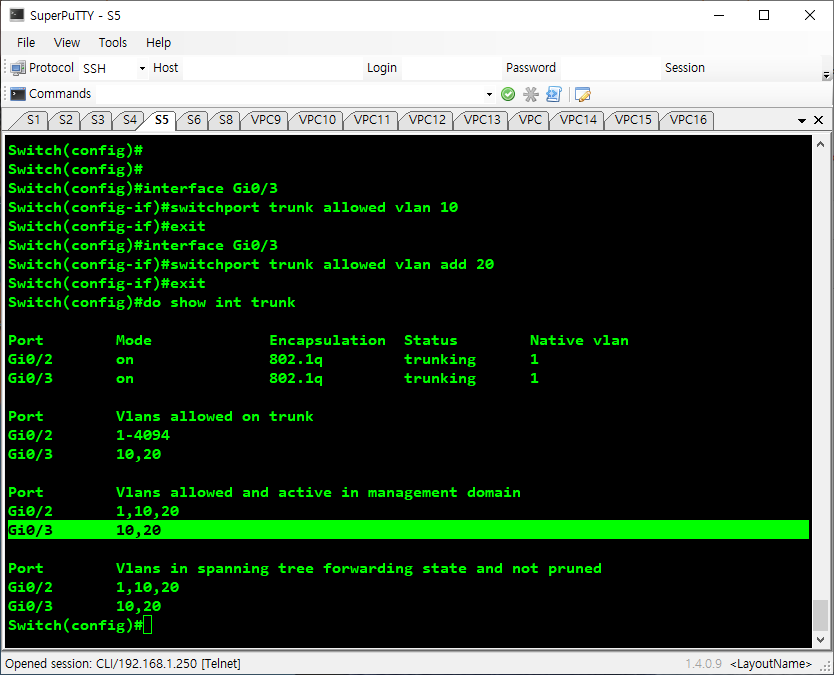Expand the Commands history dropdown arrow
This screenshot has height=675, width=834.
(x=489, y=95)
